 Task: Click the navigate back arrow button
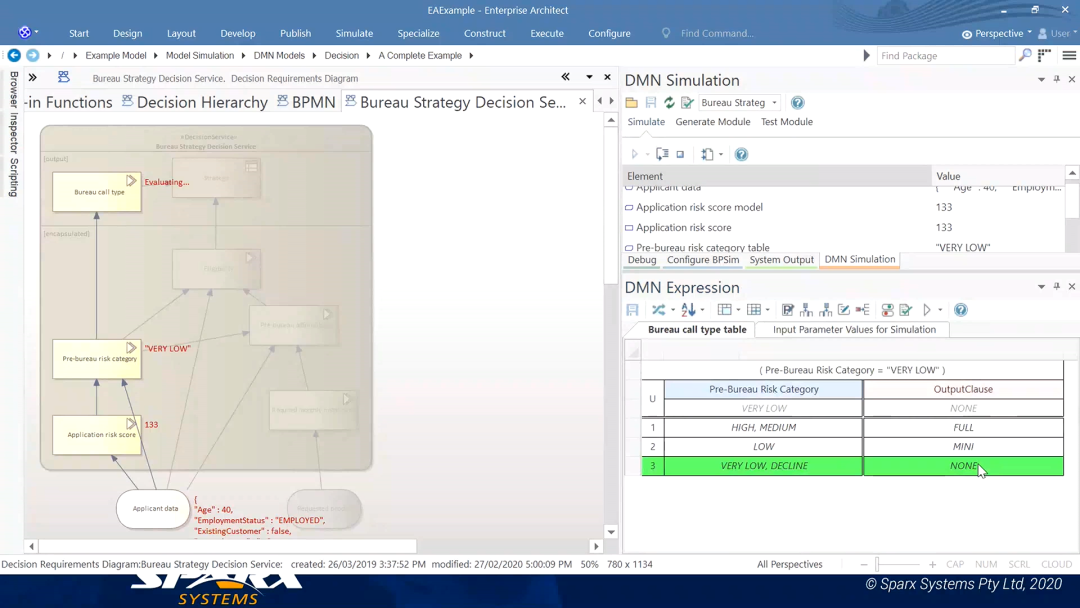[14, 55]
